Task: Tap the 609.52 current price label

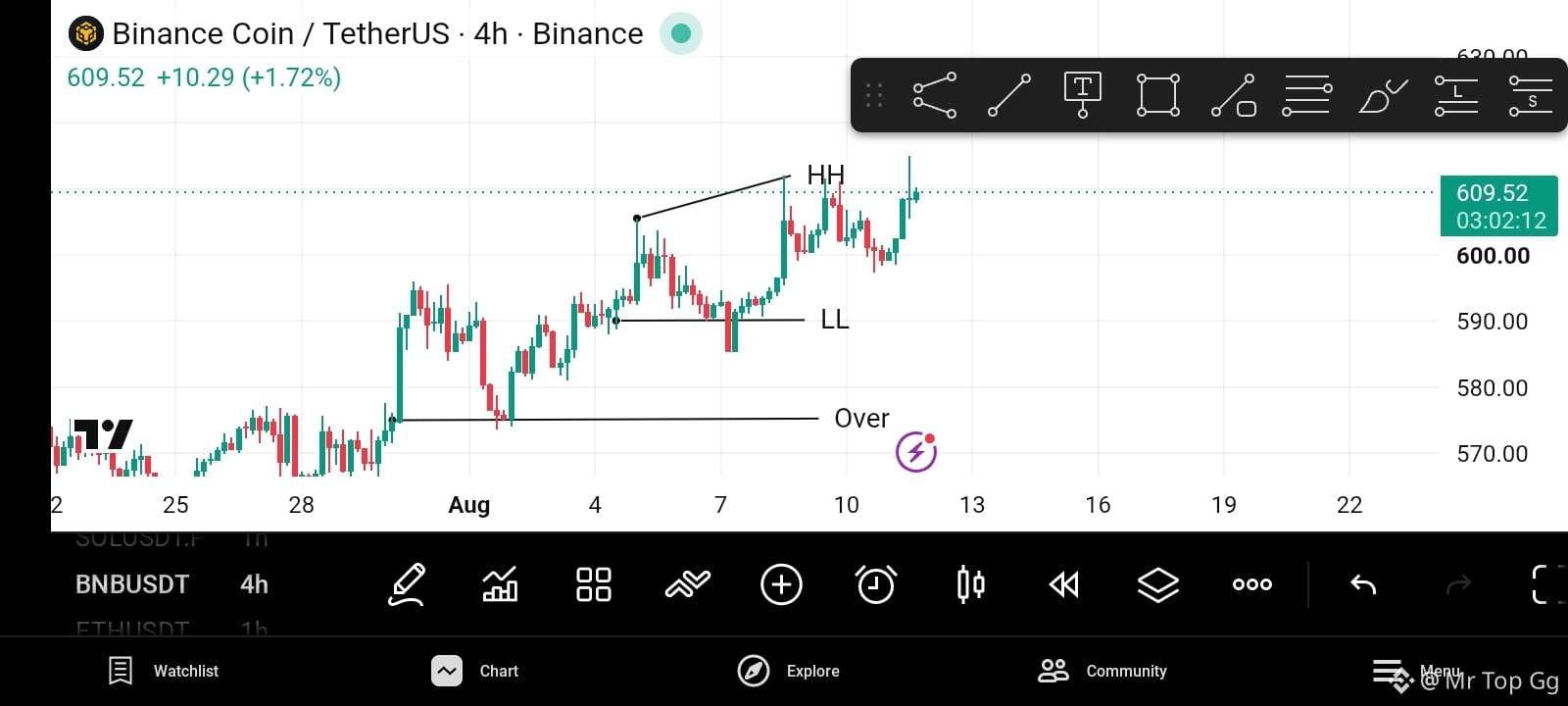Action: click(x=1498, y=206)
